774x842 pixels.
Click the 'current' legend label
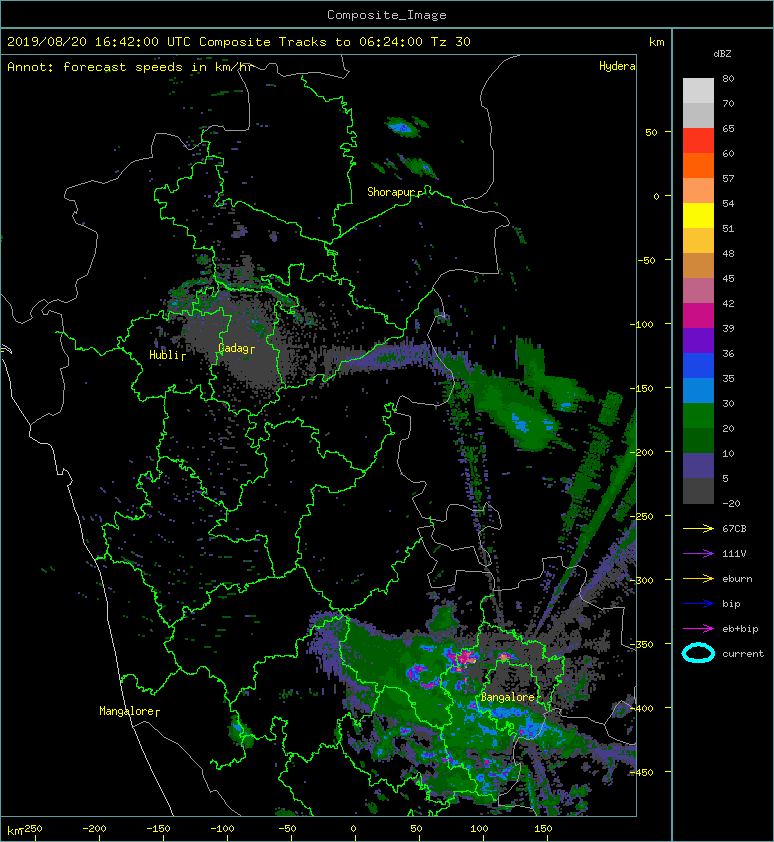[x=743, y=654]
